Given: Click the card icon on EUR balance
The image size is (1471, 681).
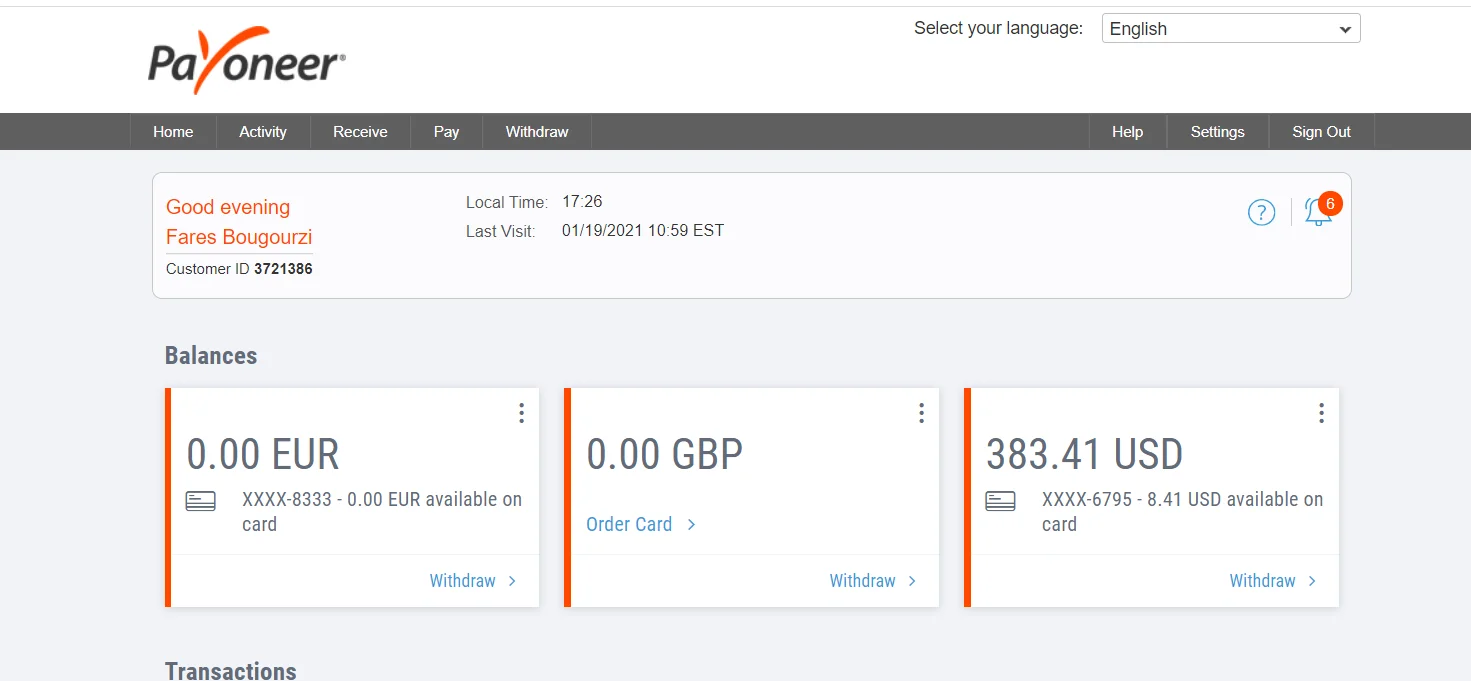Looking at the screenshot, I should 201,501.
